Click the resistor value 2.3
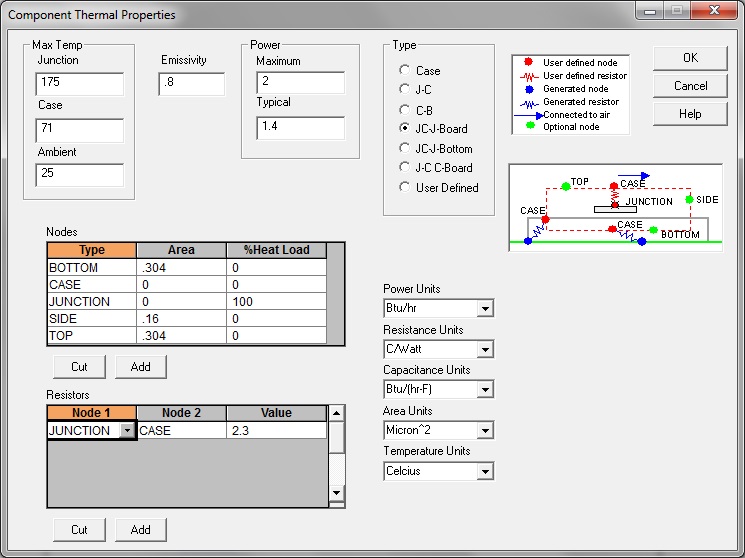 coord(277,431)
